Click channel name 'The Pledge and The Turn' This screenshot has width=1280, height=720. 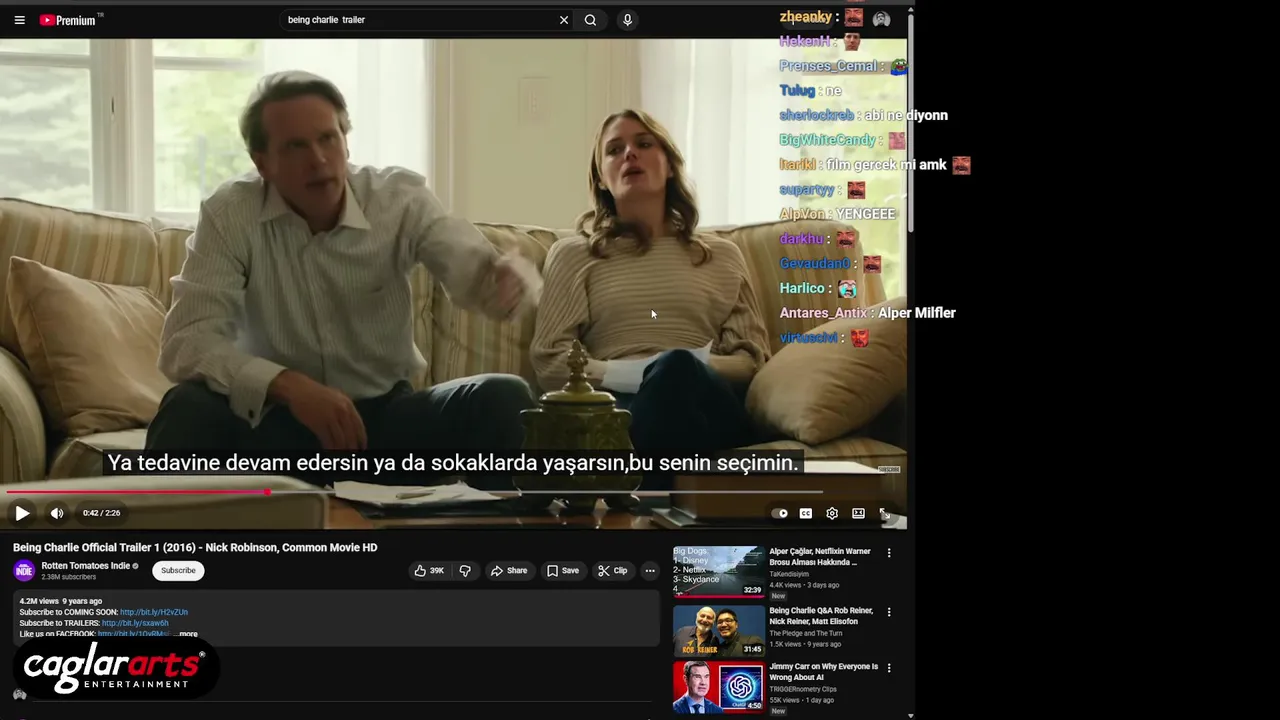click(805, 633)
